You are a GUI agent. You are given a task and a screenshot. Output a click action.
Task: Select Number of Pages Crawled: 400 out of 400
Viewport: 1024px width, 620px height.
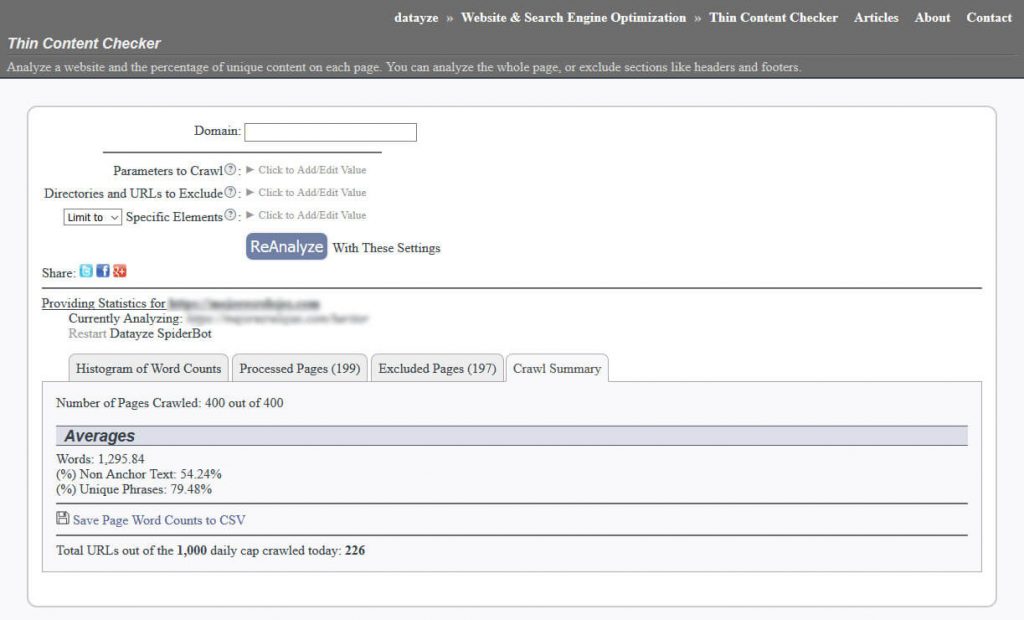[x=170, y=402]
